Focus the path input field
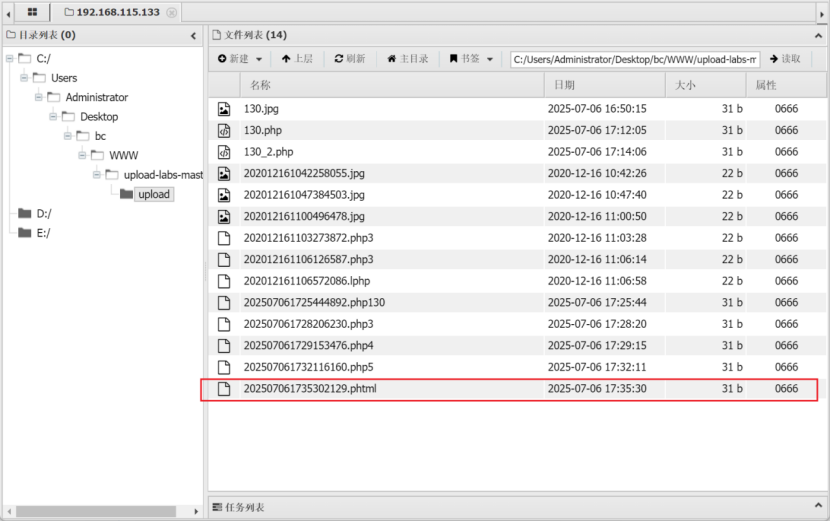 635,59
